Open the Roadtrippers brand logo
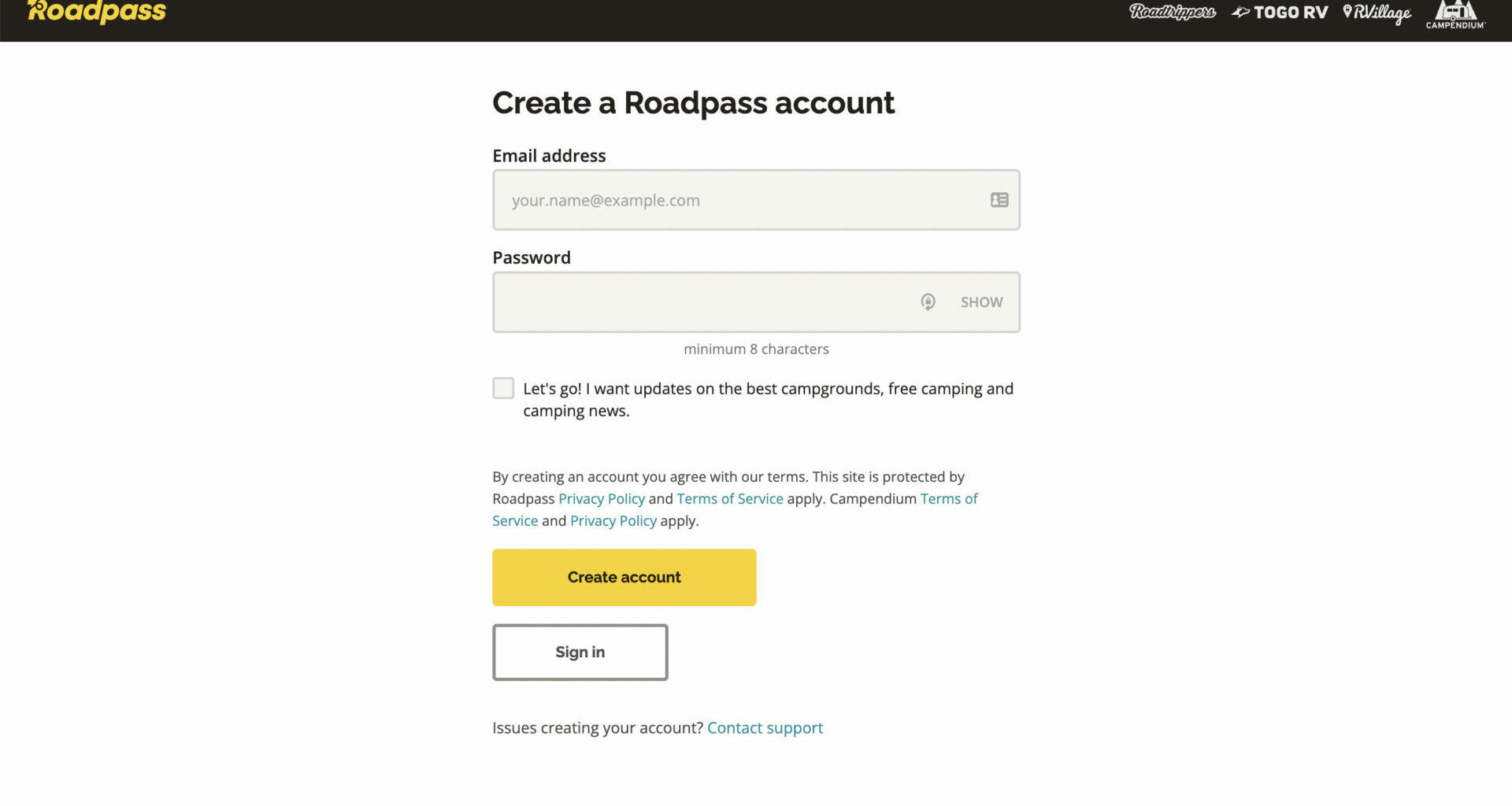Viewport: 1512px width, 806px height. tap(1172, 12)
